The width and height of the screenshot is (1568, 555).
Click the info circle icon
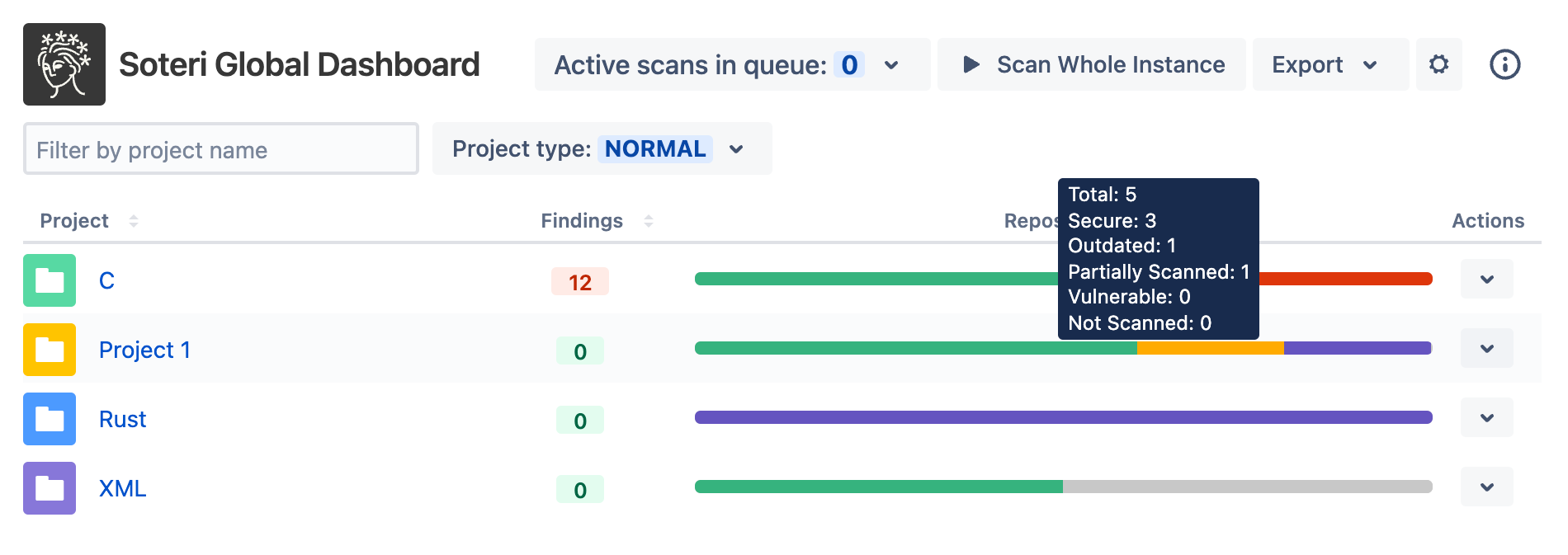pos(1504,64)
